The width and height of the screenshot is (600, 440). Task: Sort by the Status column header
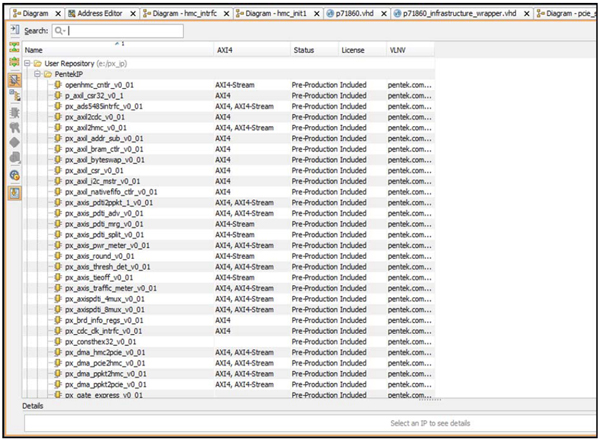315,50
